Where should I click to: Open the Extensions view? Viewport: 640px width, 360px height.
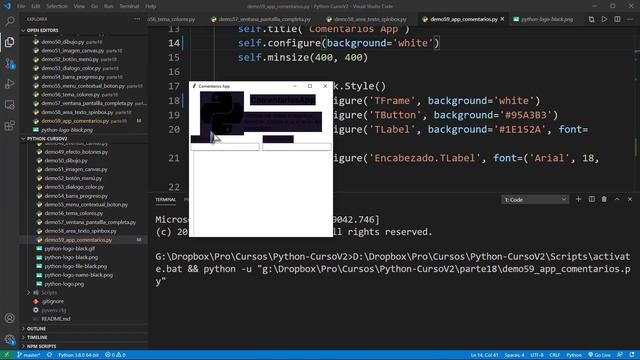click(x=9, y=126)
